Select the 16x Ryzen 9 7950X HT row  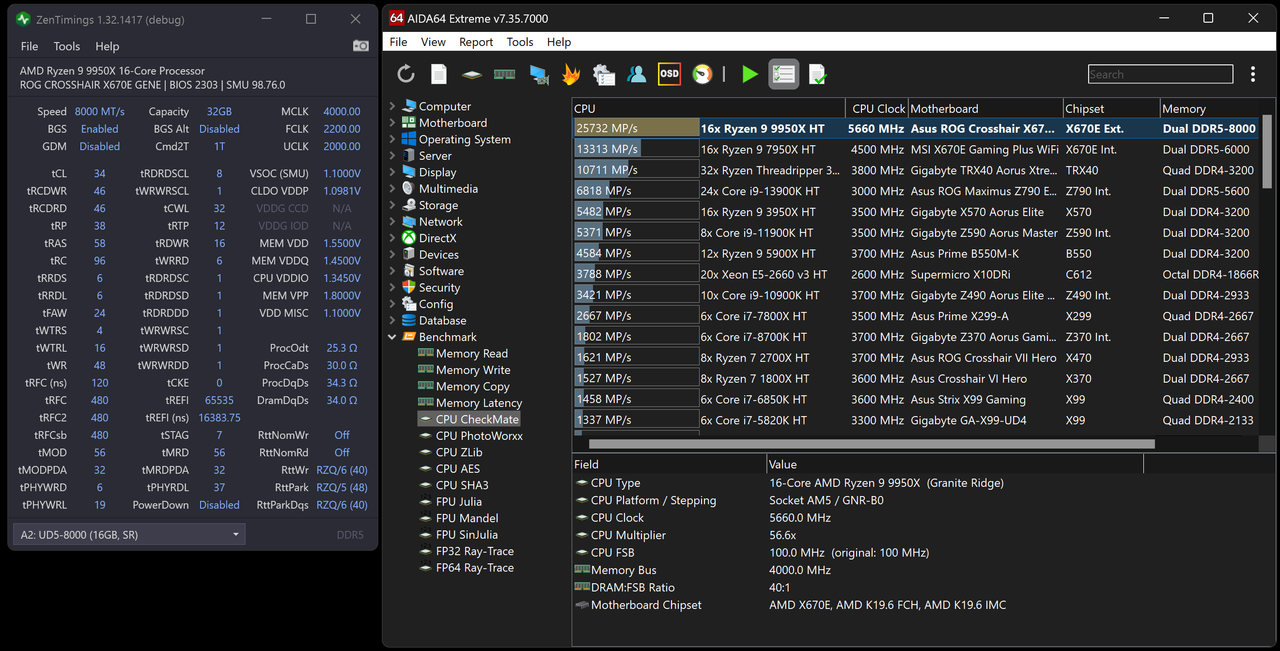[x=916, y=149]
